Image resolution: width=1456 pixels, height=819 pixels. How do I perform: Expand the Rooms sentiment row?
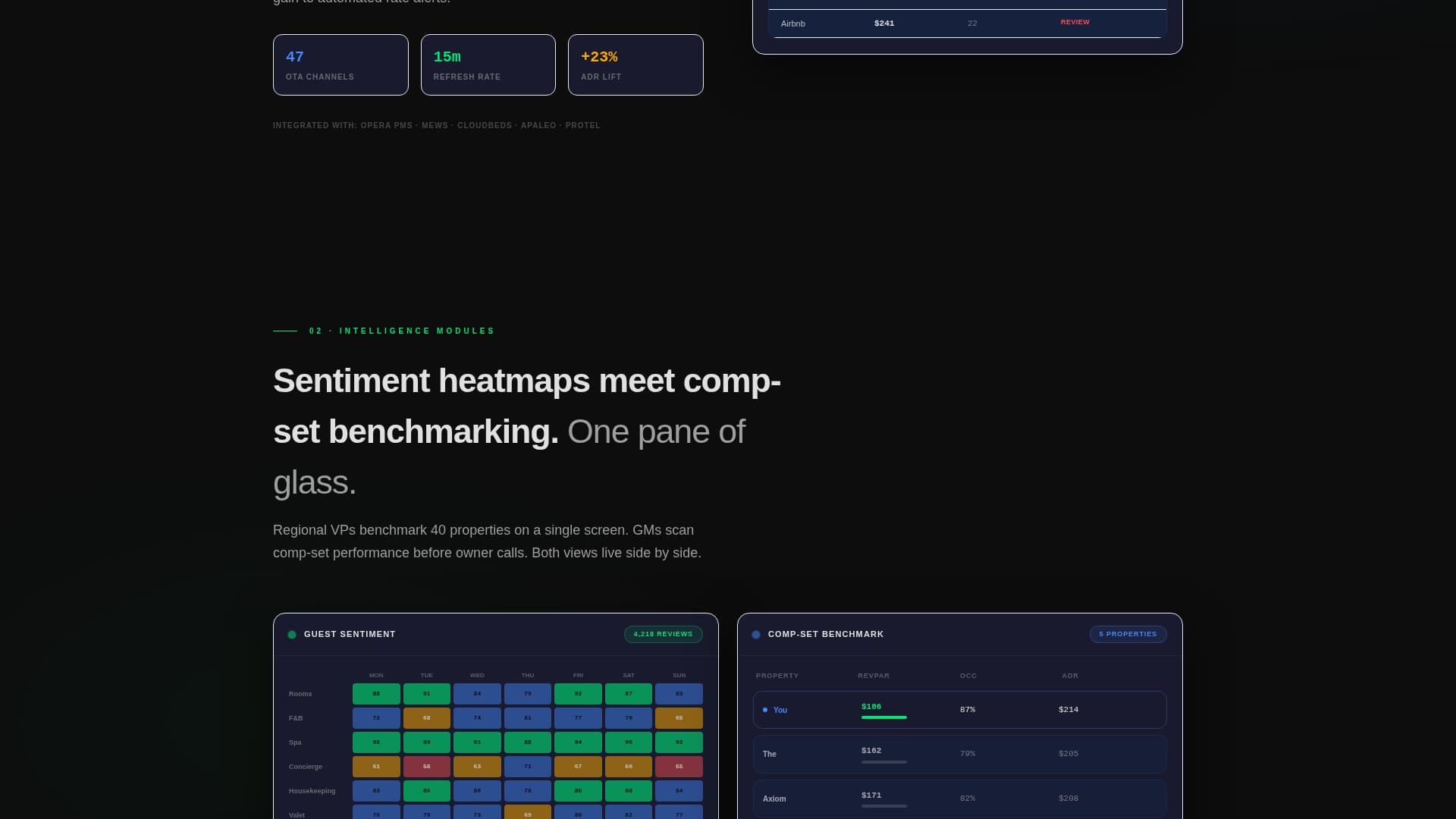coord(300,693)
